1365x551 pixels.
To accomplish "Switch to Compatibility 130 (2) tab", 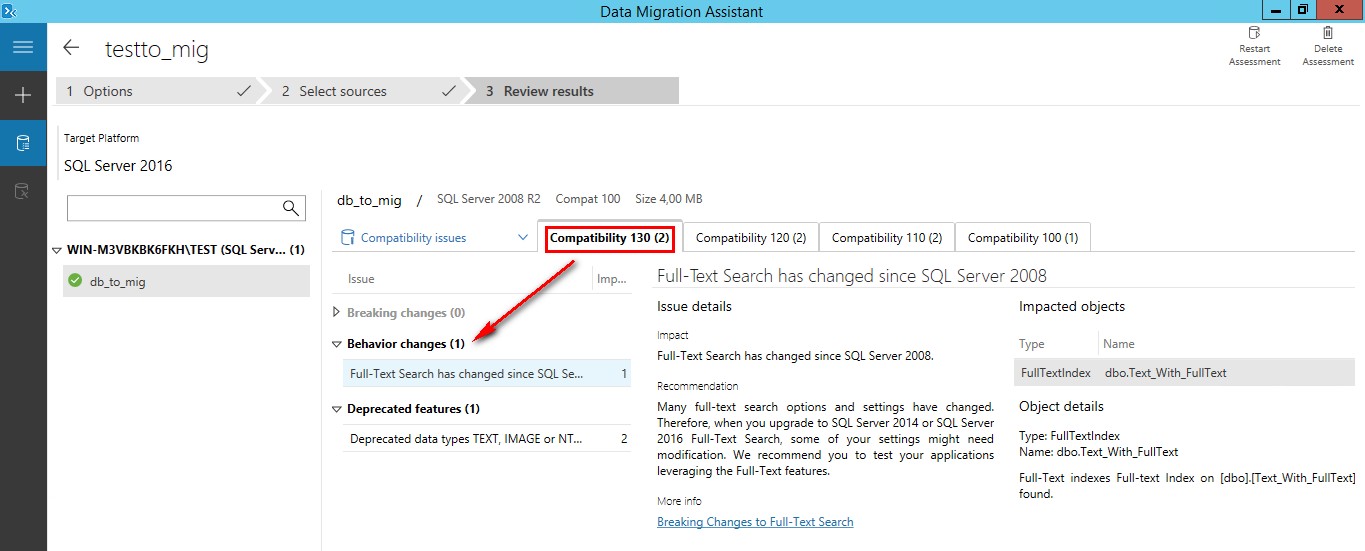I will tap(609, 238).
